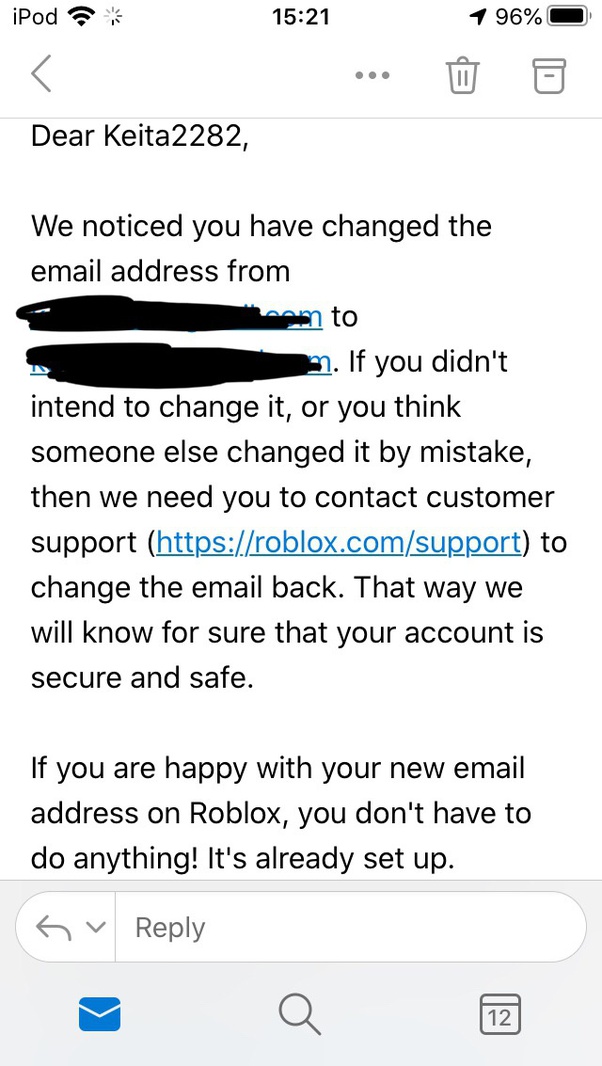Screen dimensions: 602x1066
Task: Switch to the Mail envelope tab
Action: click(x=100, y=1014)
